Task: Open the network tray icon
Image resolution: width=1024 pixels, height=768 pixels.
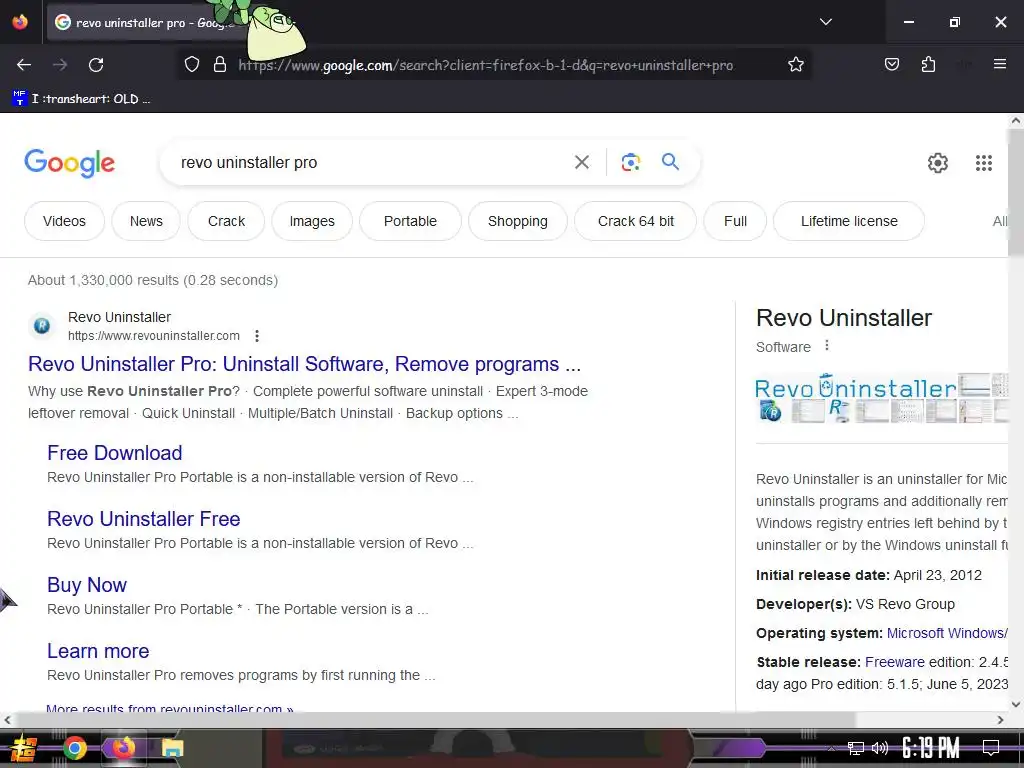Action: tap(855, 748)
